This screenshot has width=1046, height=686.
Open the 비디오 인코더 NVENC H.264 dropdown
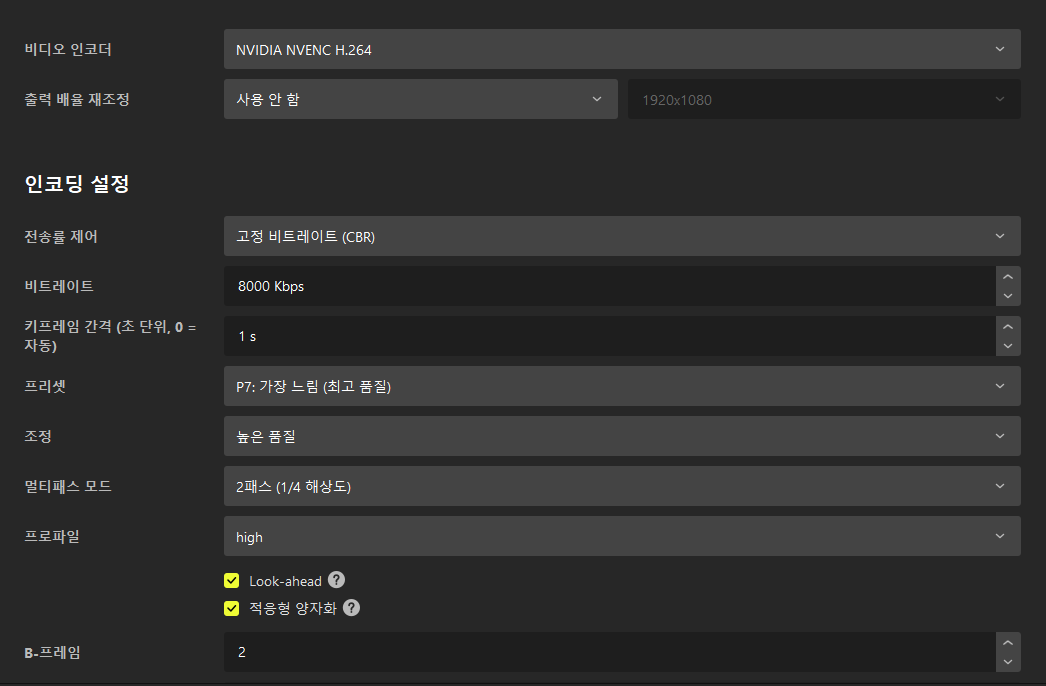pos(621,49)
